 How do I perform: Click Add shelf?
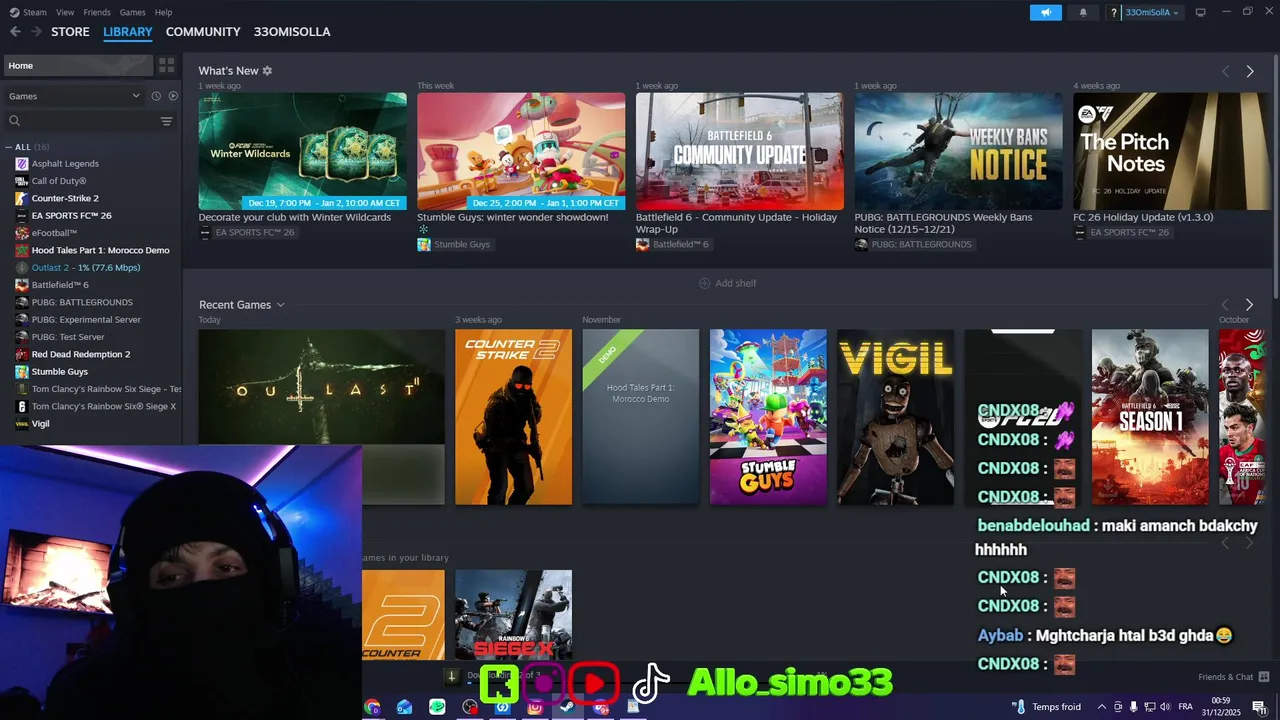point(727,283)
